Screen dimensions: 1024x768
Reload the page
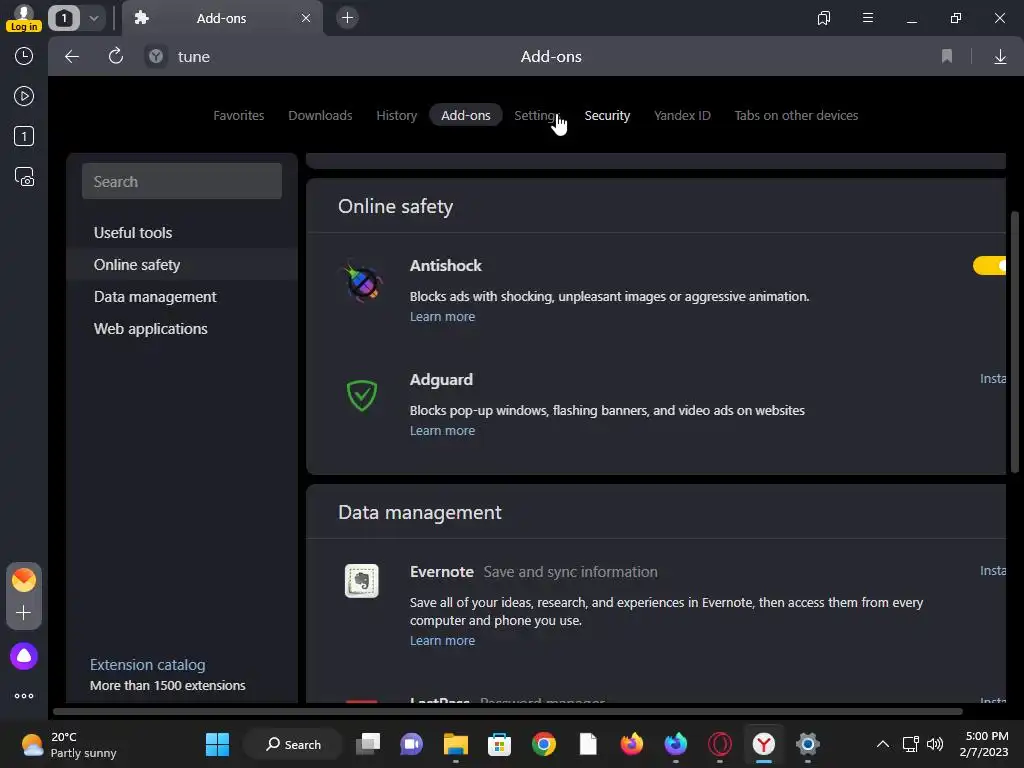coord(116,56)
